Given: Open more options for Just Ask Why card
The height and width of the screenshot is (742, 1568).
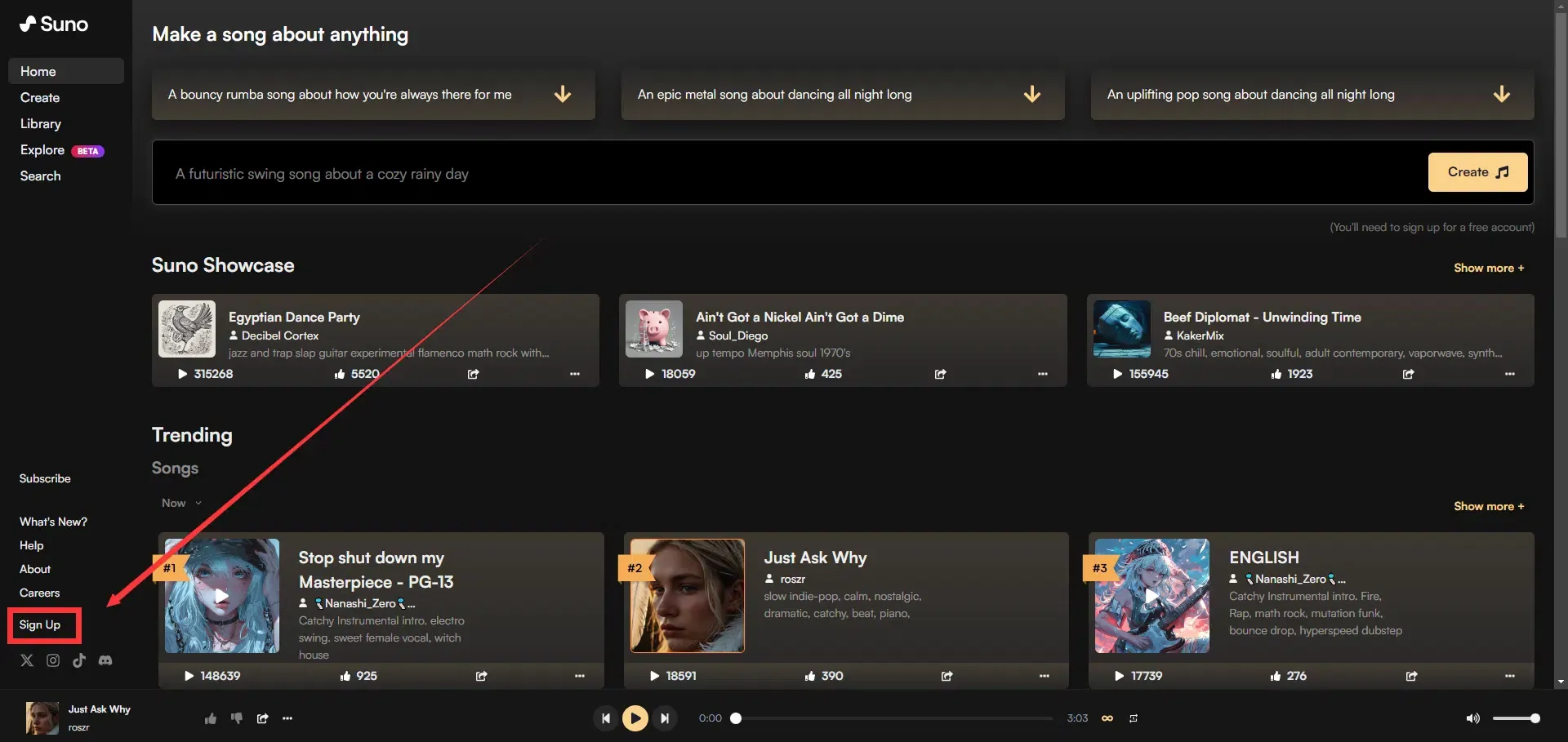Looking at the screenshot, I should (x=1044, y=676).
